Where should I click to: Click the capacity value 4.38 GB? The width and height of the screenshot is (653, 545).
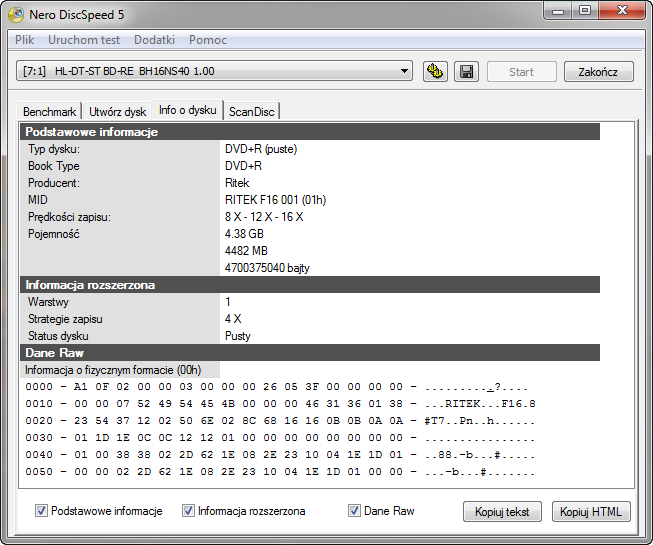[244, 234]
